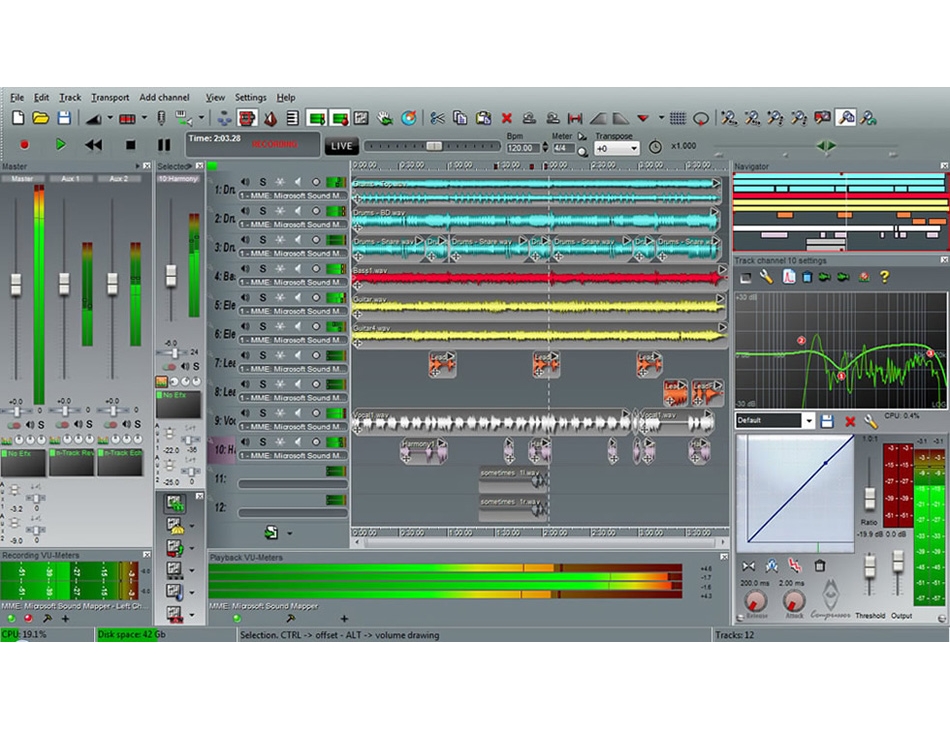
Task: Solo track 7: Lea. with its S button
Action: pos(263,356)
